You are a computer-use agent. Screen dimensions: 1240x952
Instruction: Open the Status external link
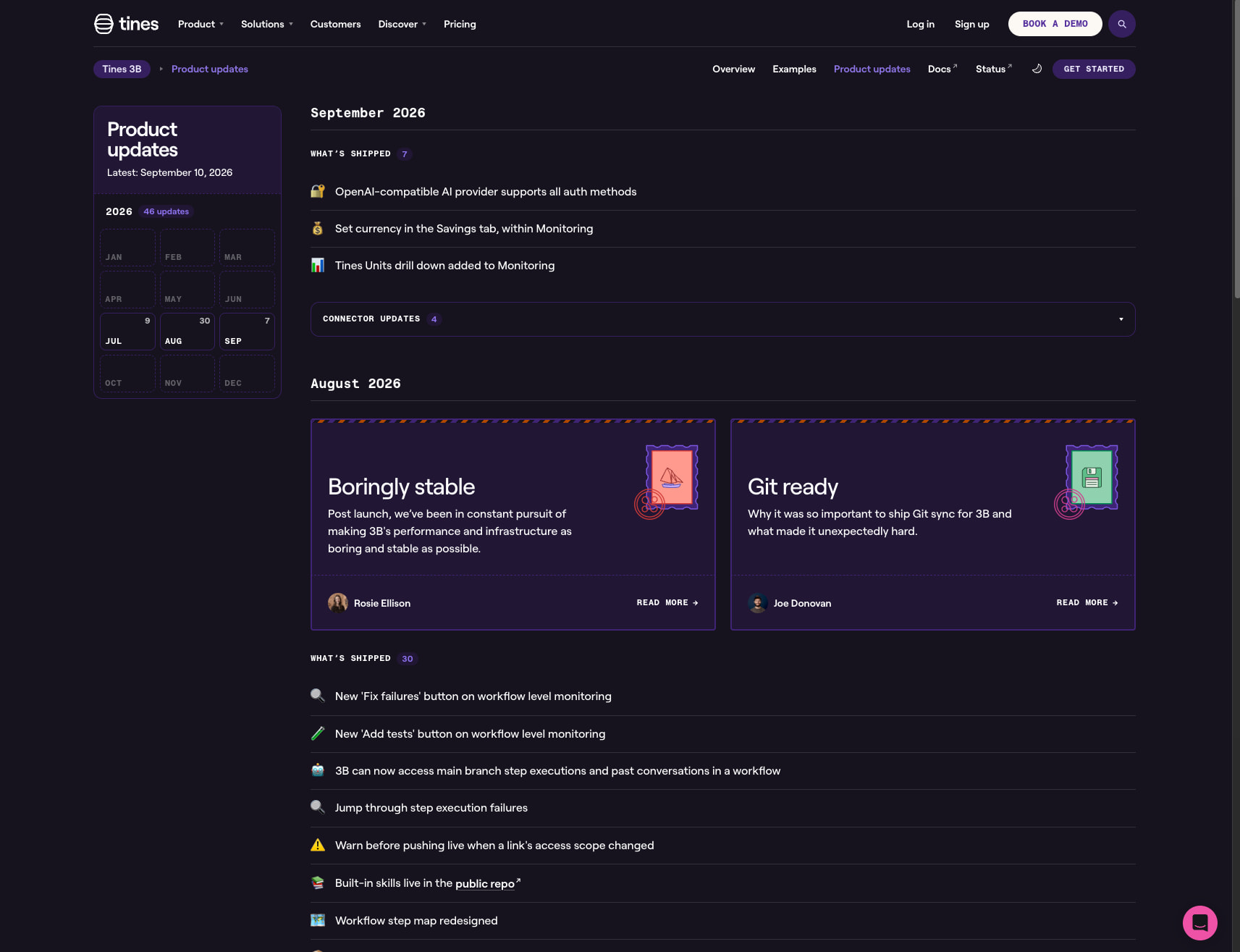coord(994,69)
